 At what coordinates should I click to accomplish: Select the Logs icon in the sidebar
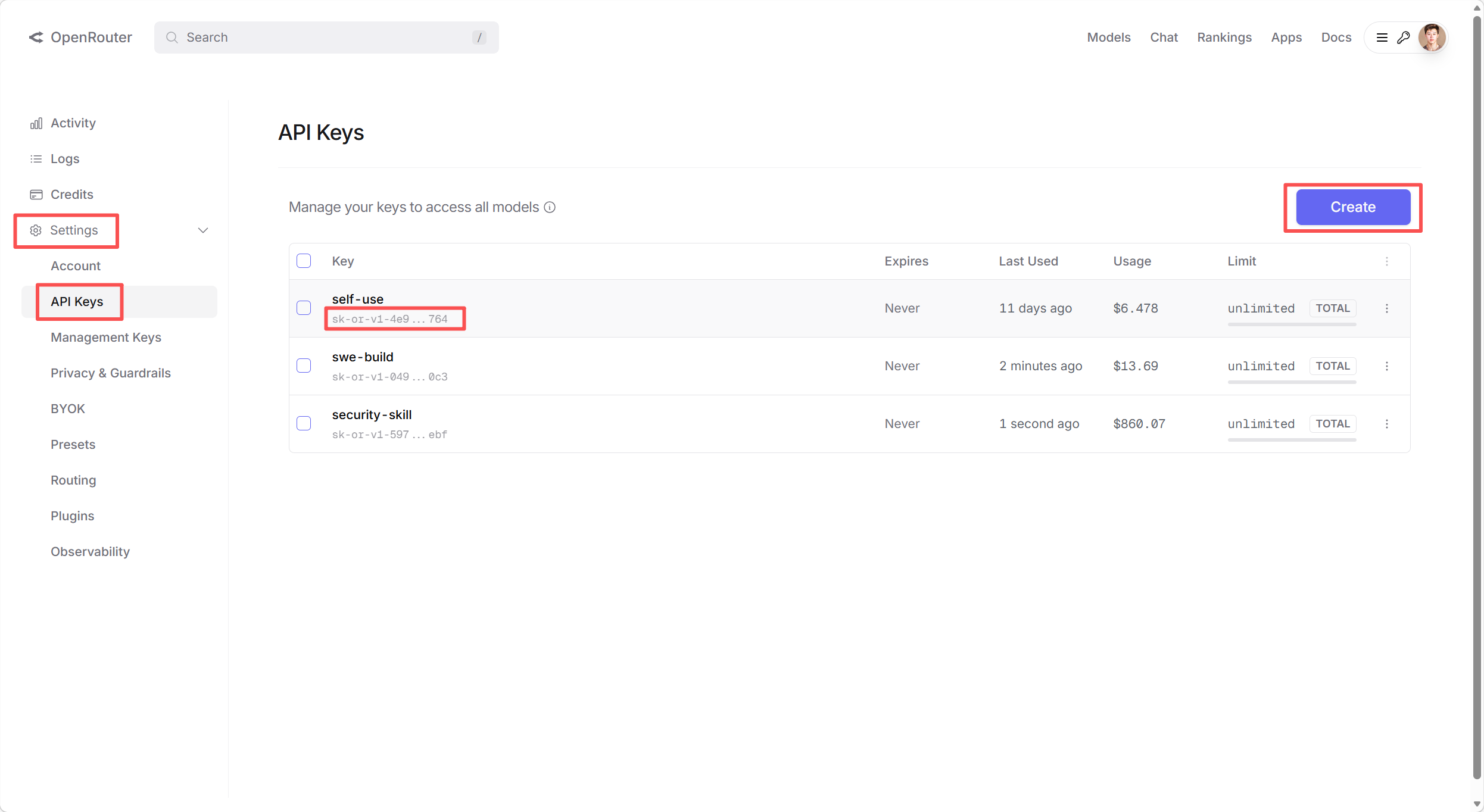(36, 158)
